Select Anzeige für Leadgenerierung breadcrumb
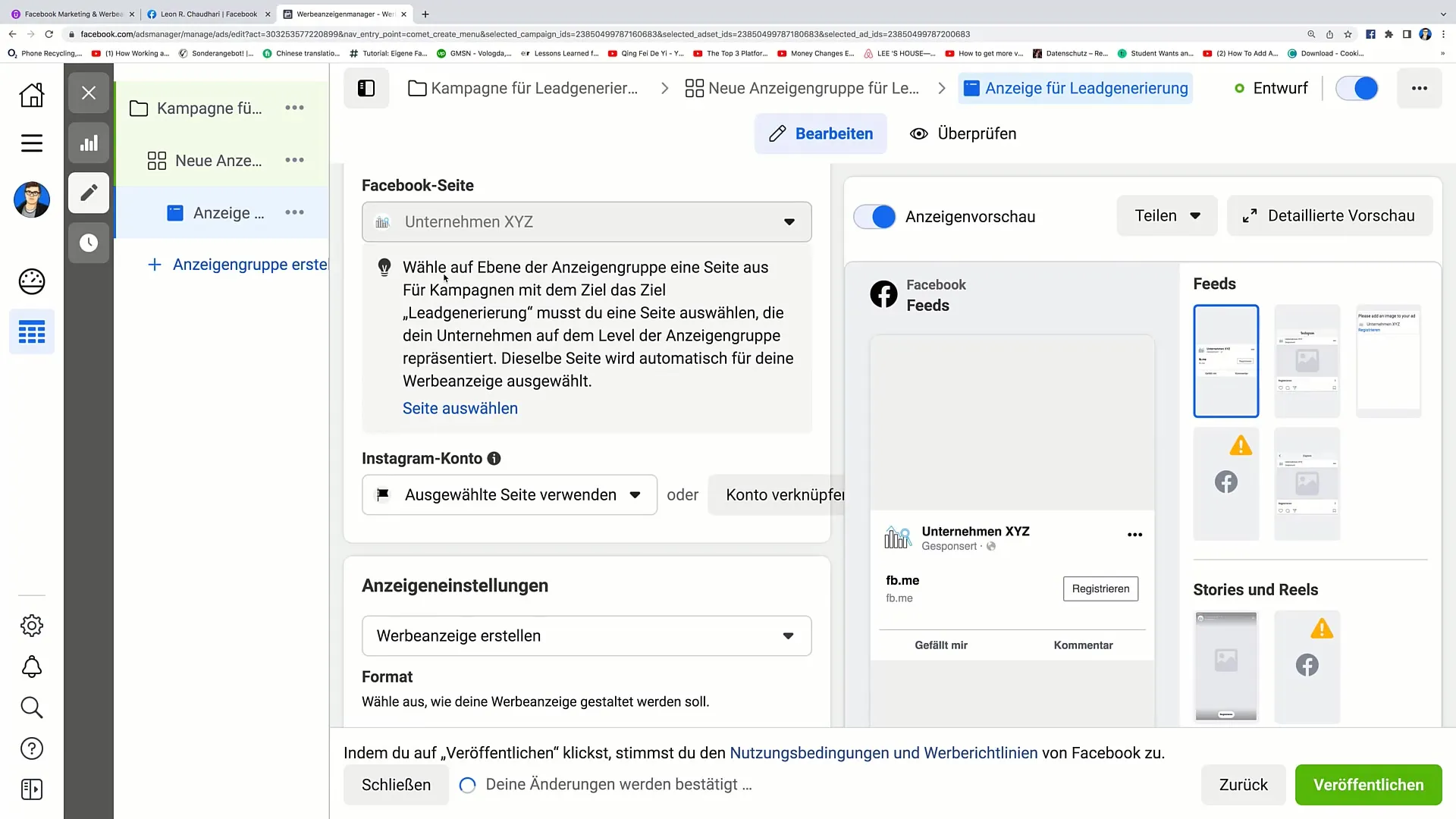 coord(1075,88)
